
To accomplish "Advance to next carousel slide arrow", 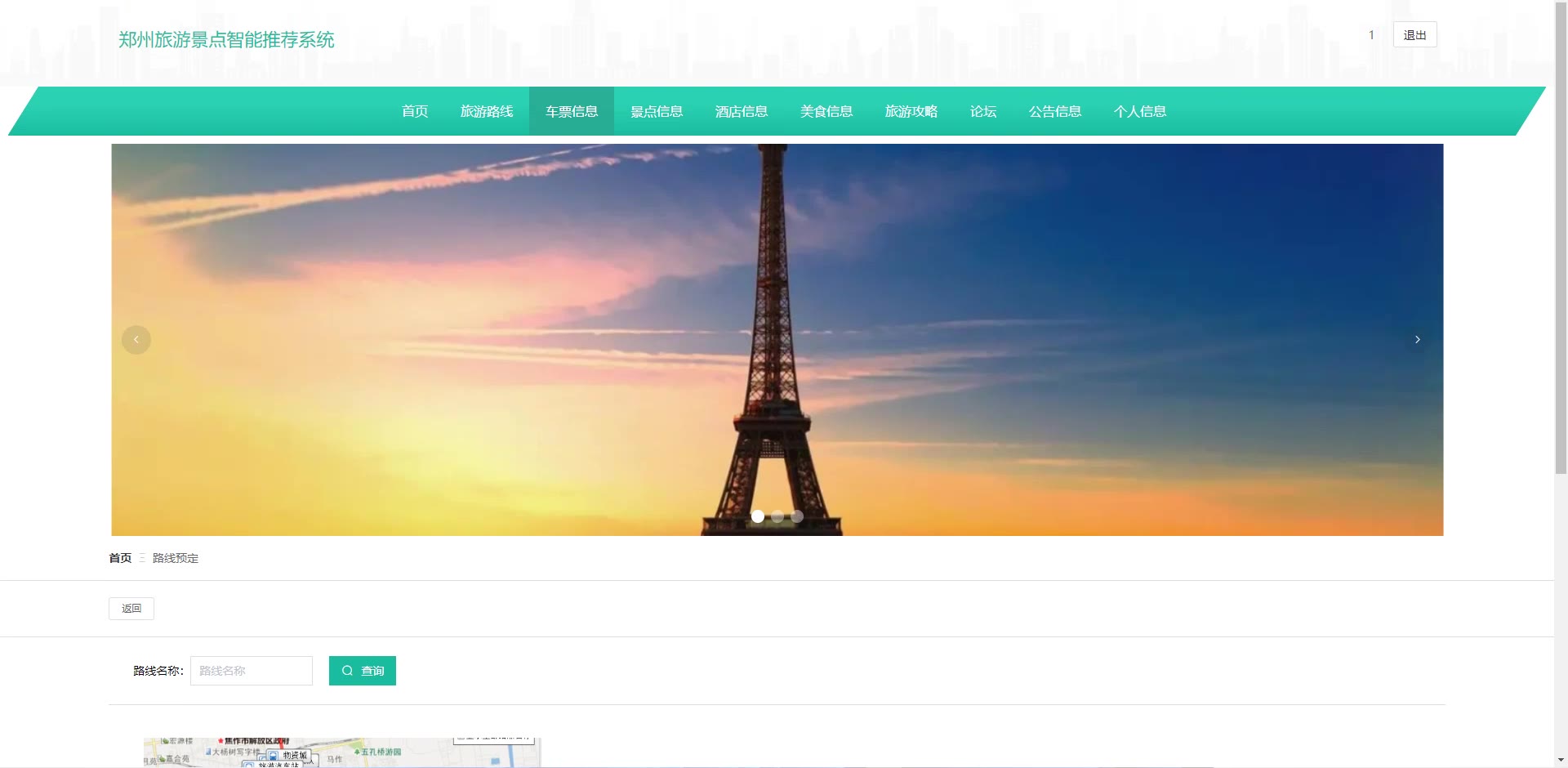I will pos(1418,340).
